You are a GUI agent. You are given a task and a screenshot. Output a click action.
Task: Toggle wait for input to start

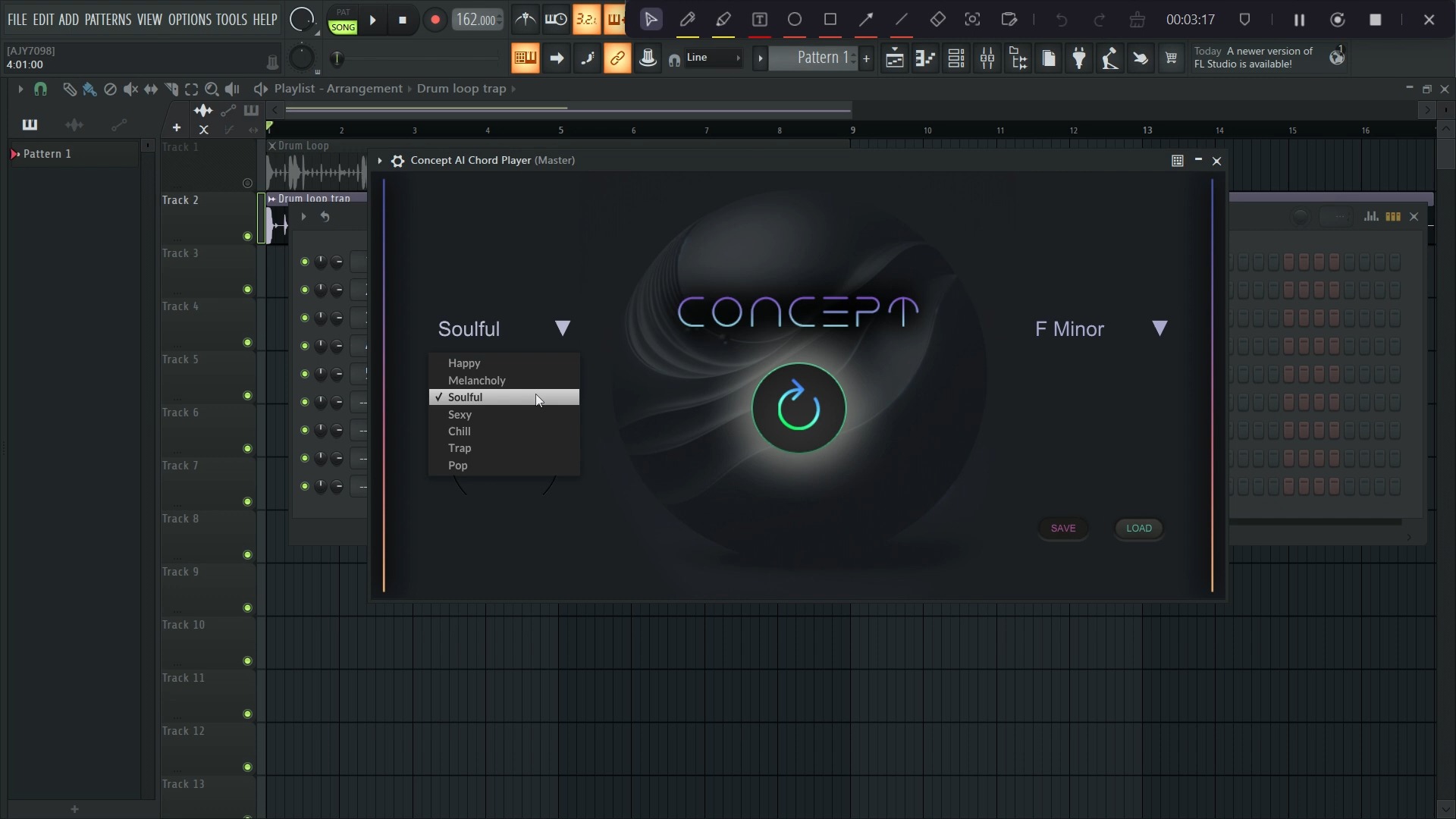tap(556, 20)
